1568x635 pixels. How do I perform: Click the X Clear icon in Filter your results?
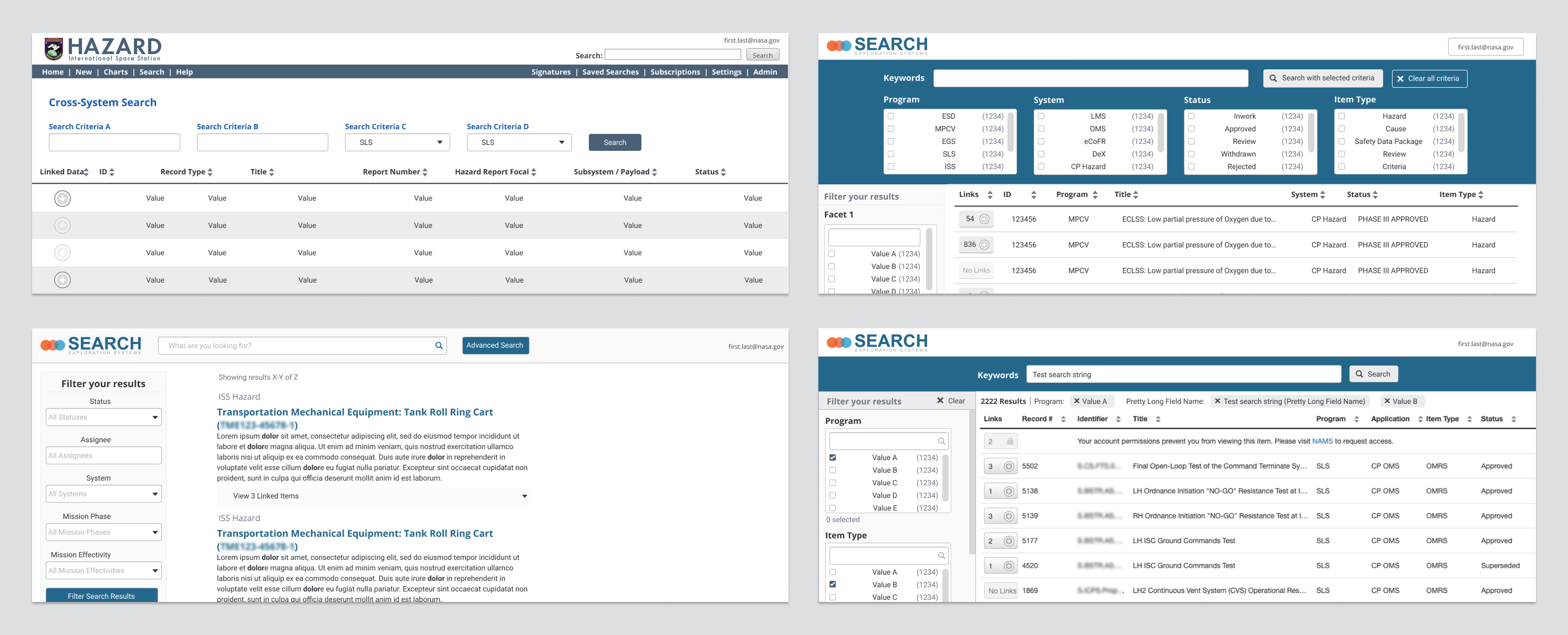pos(940,401)
